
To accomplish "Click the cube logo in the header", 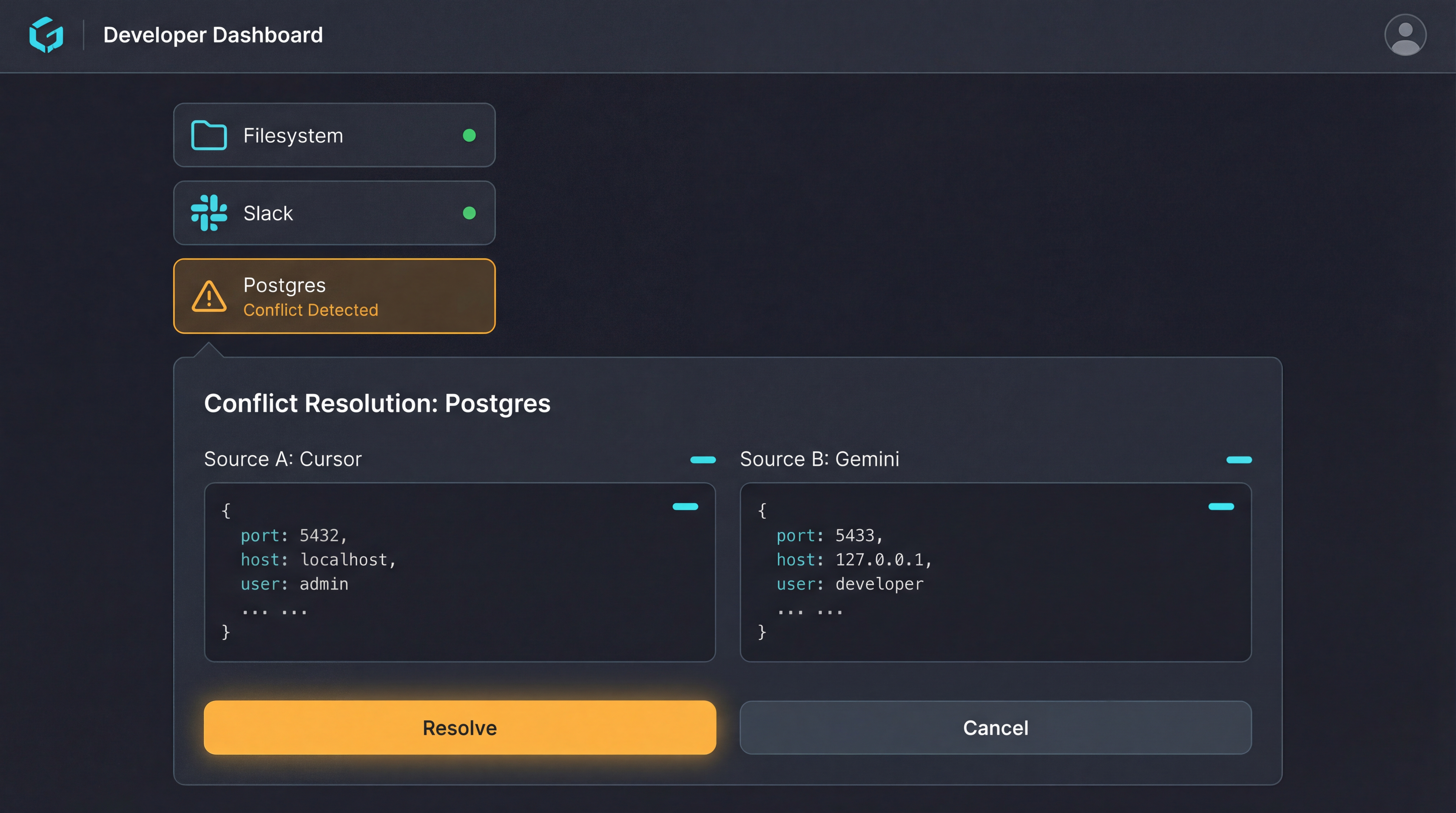I will (46, 35).
